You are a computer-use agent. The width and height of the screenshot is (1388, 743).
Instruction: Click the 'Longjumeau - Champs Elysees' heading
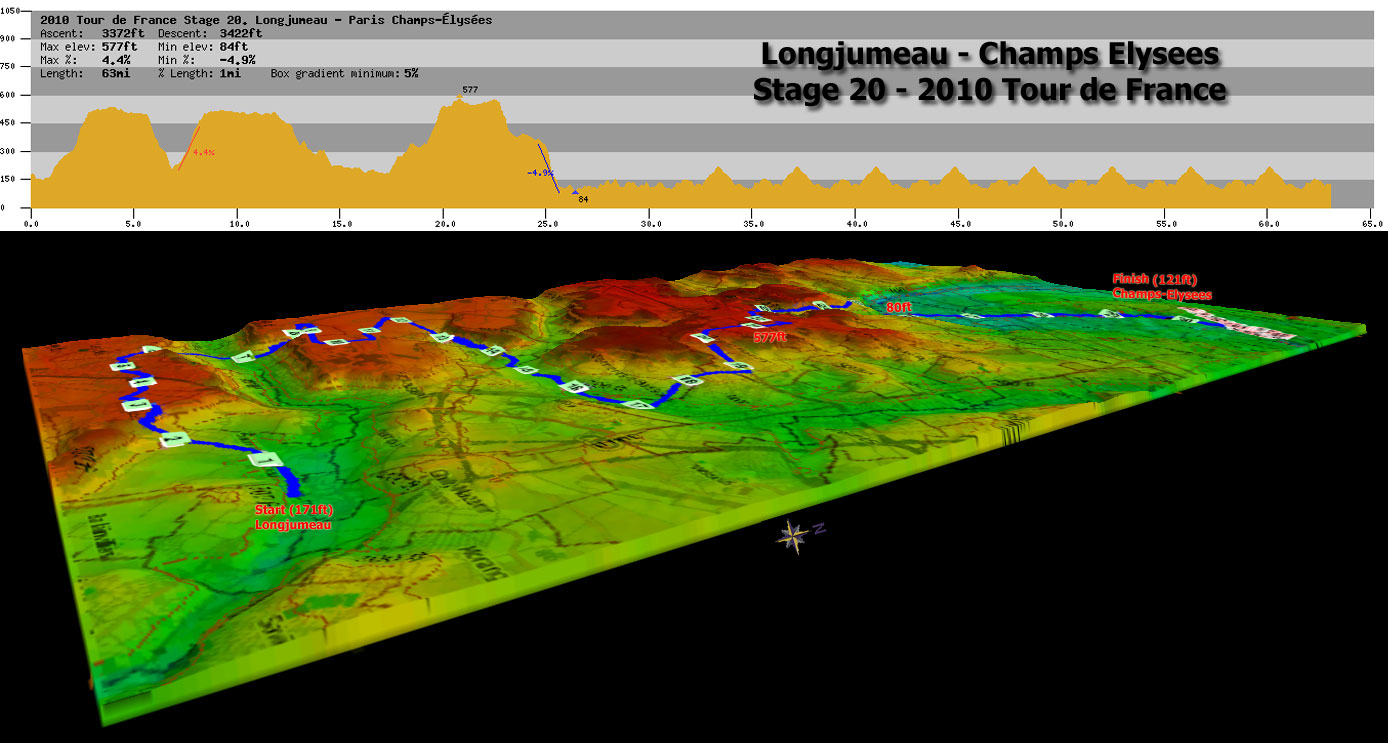click(989, 53)
